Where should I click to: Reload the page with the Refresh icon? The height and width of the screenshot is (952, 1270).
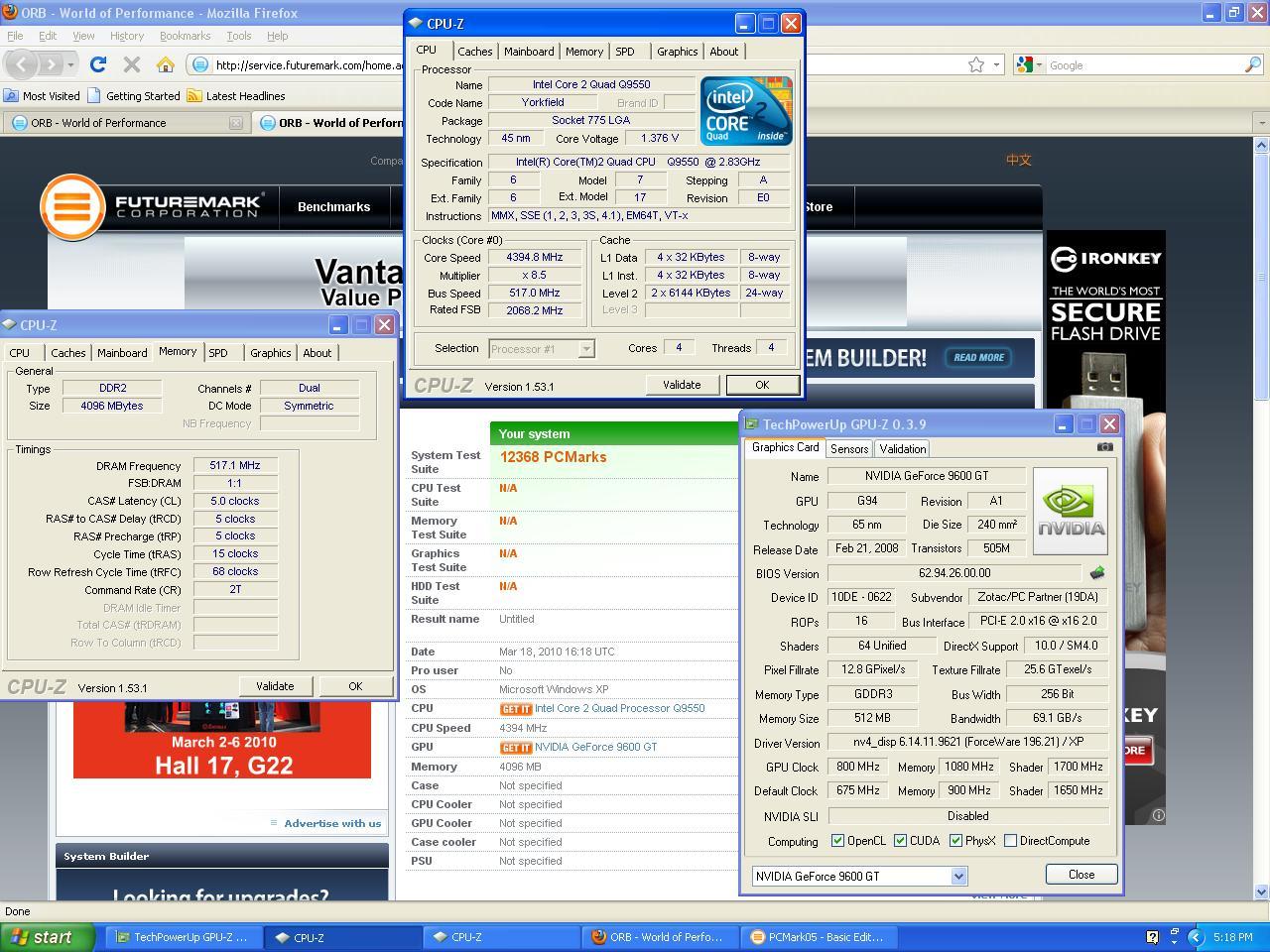point(97,64)
